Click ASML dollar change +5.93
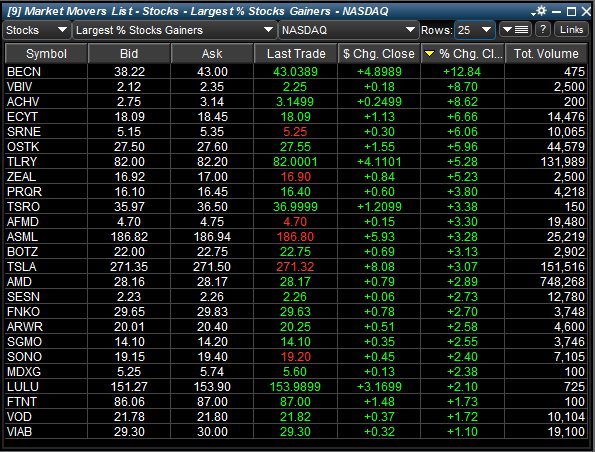The image size is (595, 452). click(379, 237)
